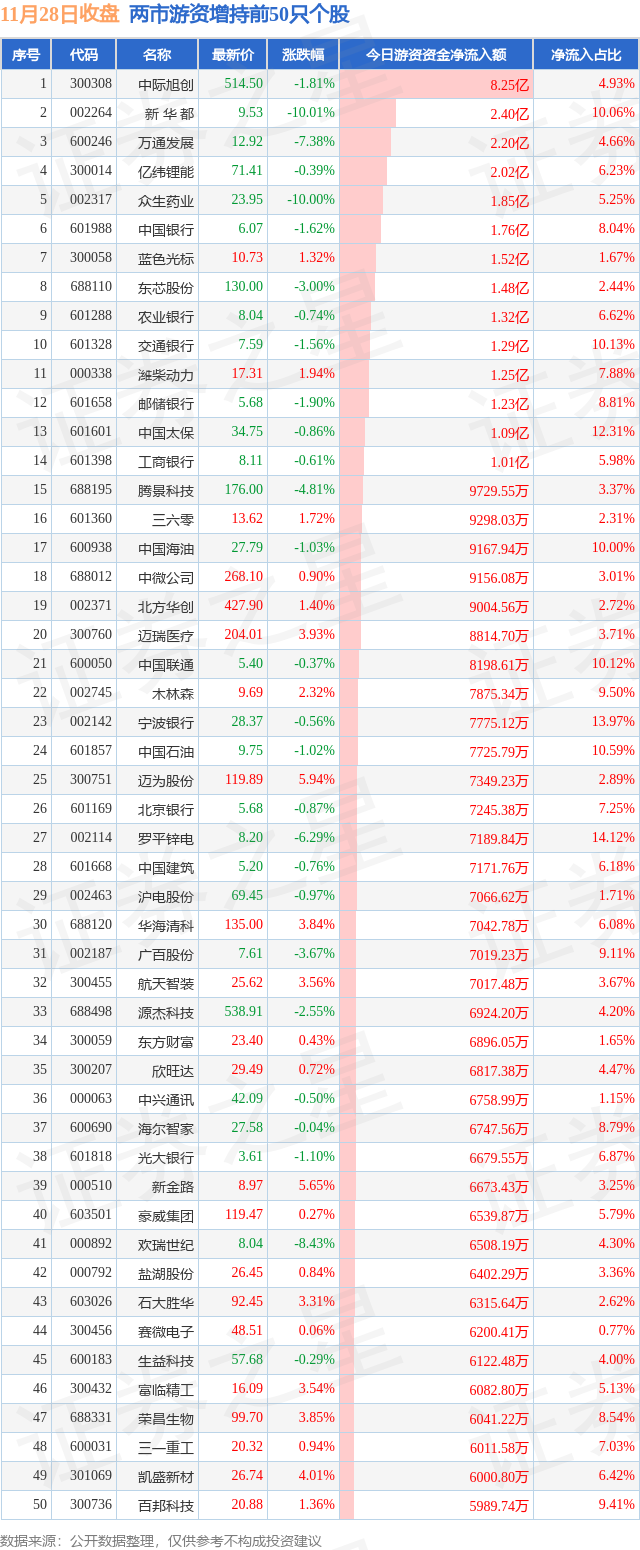The image size is (640, 1550).
Task: Select the 最新价 column header
Action: point(232,55)
